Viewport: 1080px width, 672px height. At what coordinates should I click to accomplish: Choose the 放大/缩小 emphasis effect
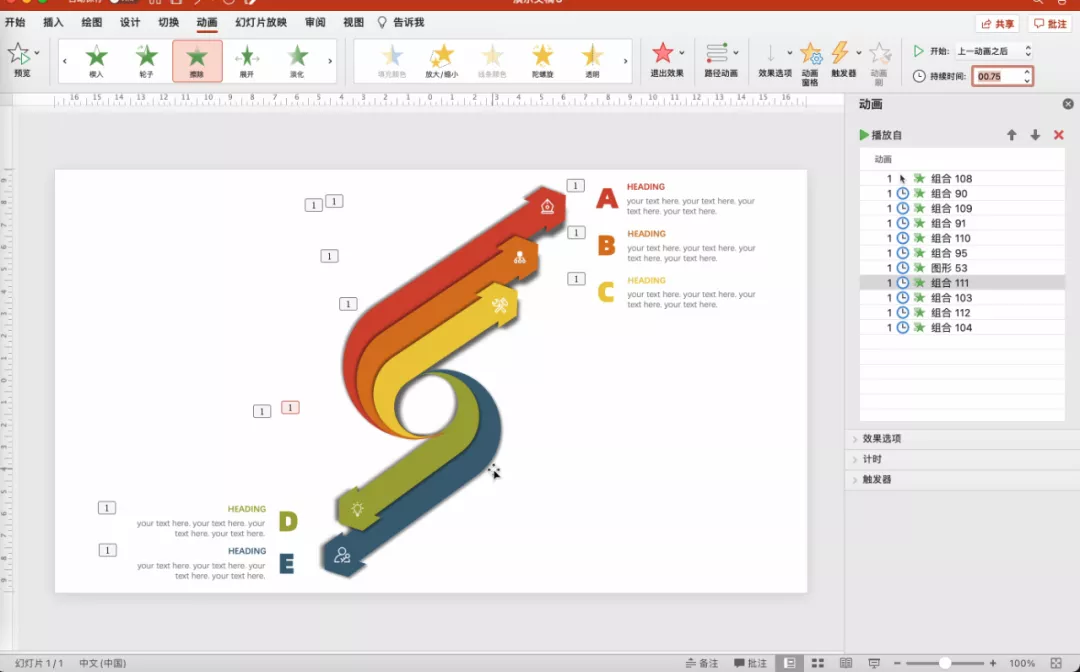[442, 61]
